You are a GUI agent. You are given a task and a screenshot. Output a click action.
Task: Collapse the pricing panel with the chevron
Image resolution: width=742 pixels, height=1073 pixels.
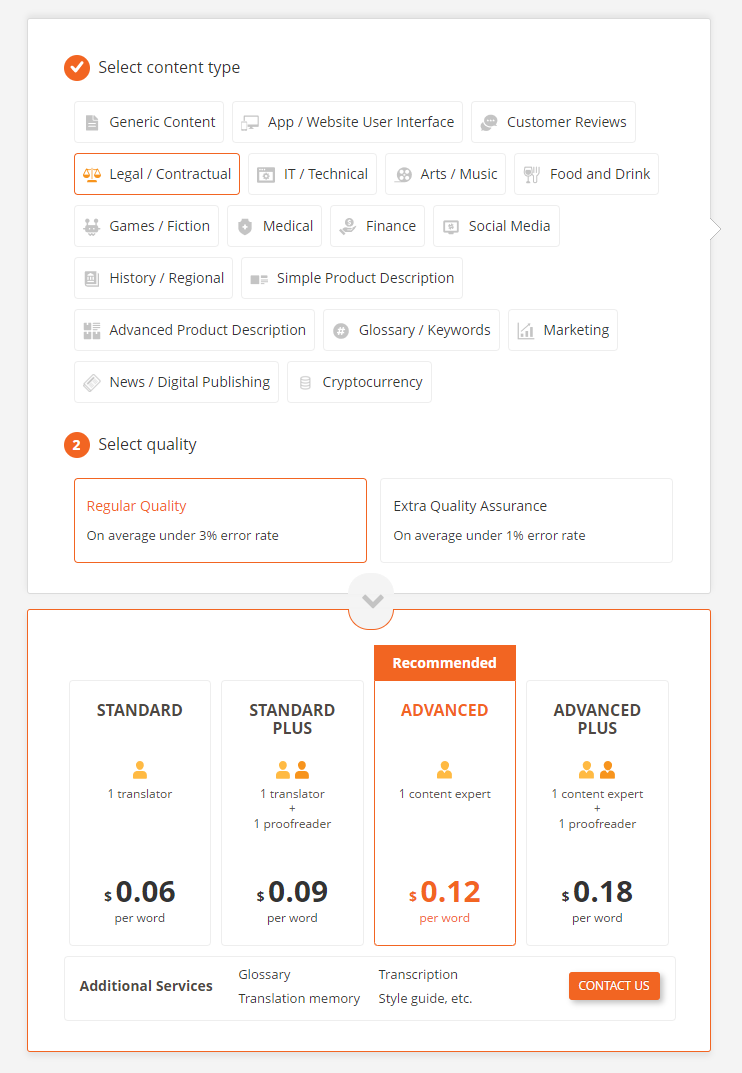pyautogui.click(x=372, y=601)
